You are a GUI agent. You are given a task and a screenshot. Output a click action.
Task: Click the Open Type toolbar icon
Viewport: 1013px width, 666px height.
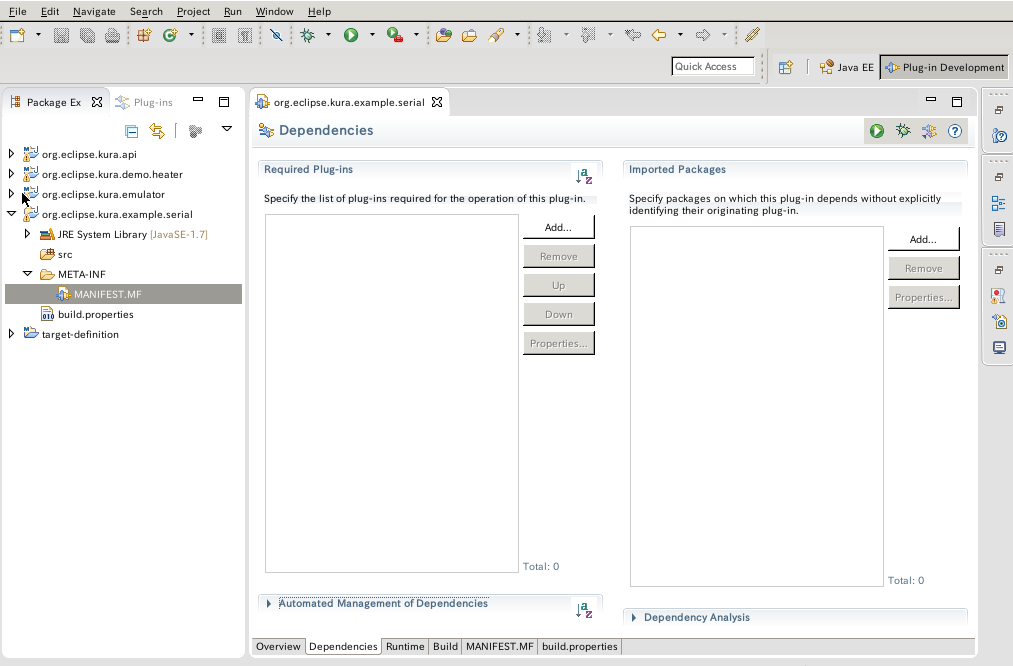(444, 36)
